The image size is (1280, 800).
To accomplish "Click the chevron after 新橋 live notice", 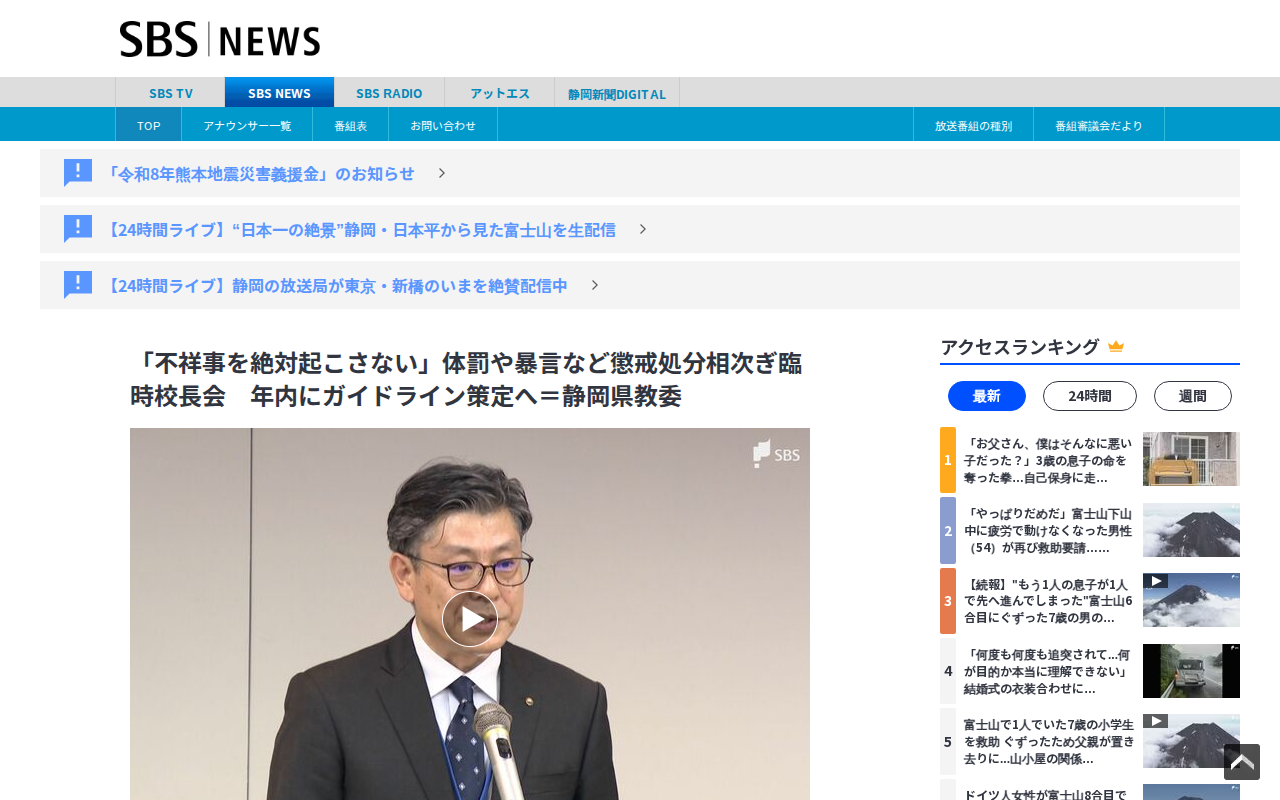I will pos(595,285).
